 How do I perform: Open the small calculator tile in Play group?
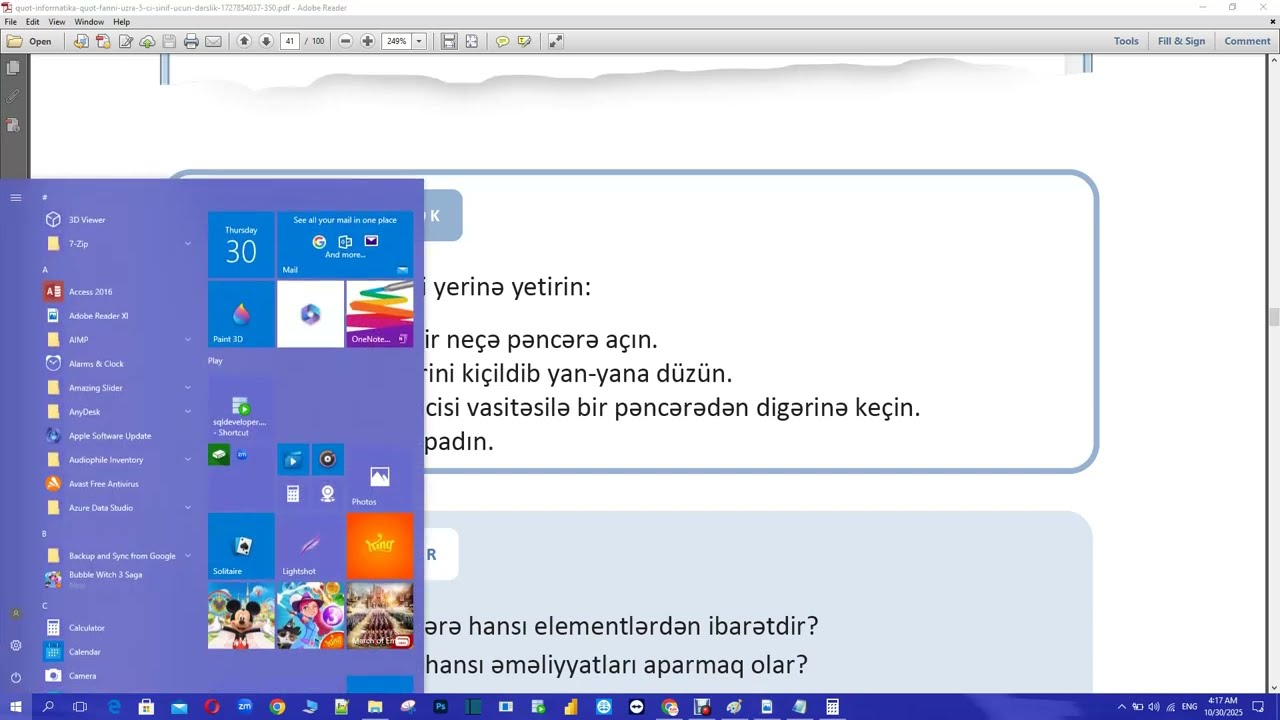[293, 494]
